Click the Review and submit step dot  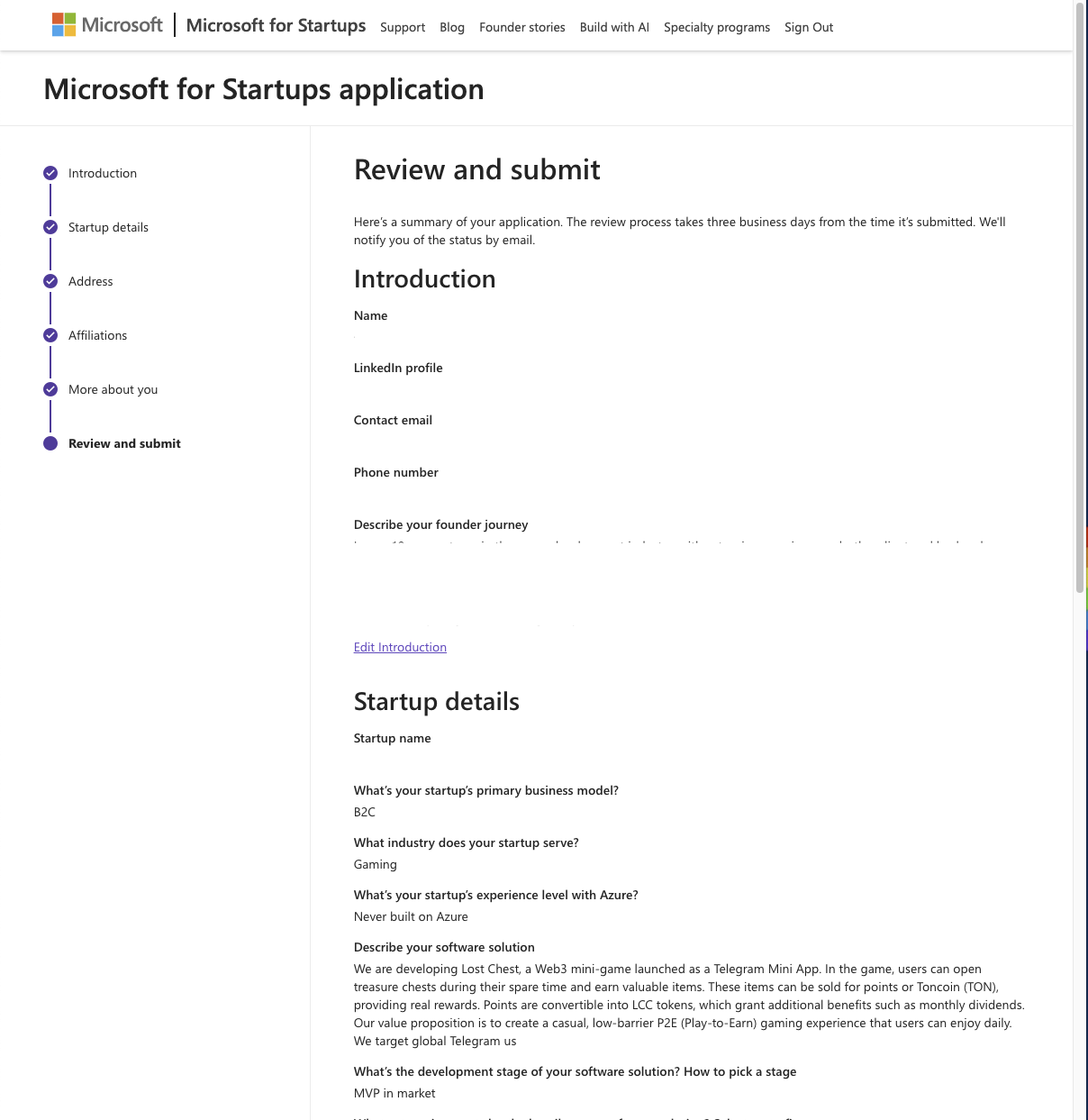coord(50,443)
